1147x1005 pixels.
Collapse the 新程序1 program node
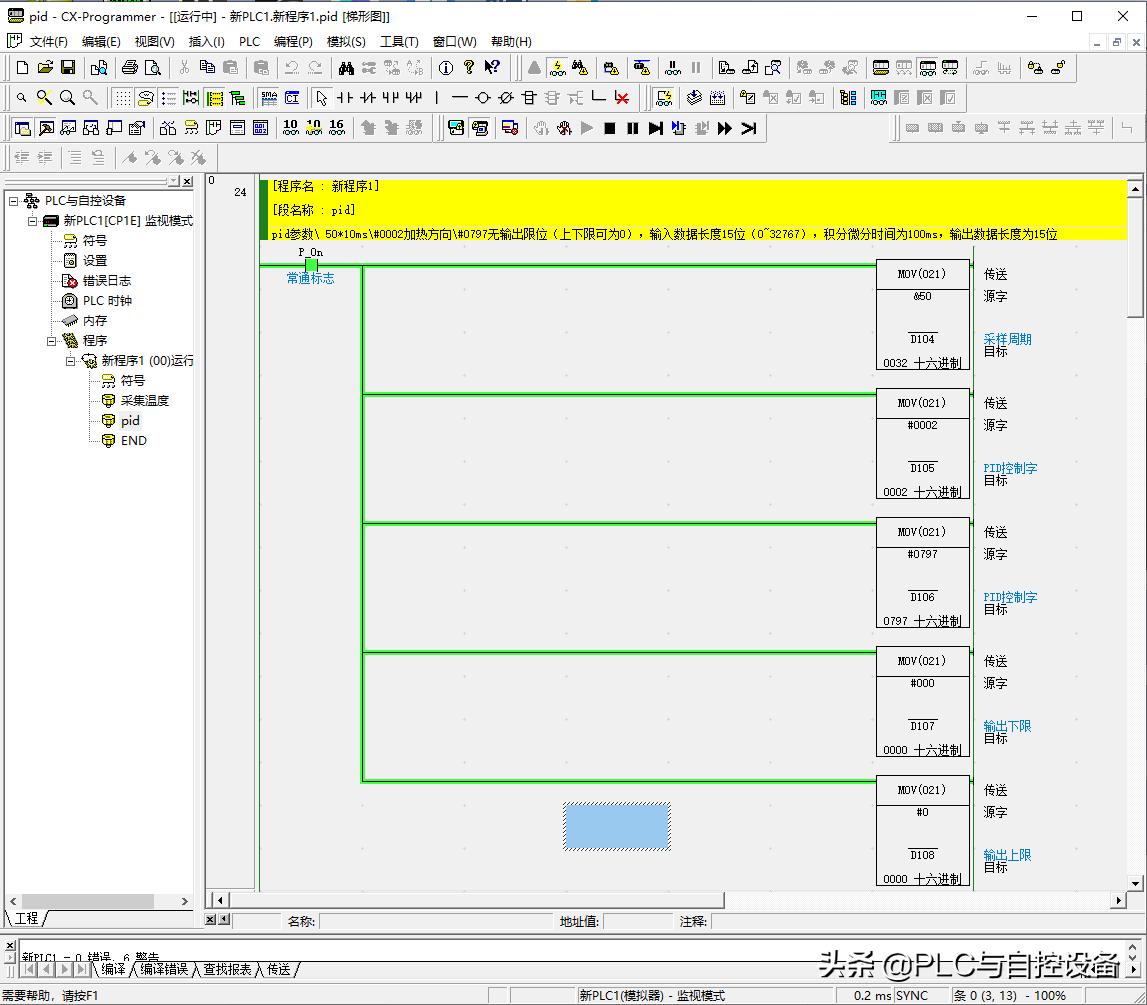71,361
